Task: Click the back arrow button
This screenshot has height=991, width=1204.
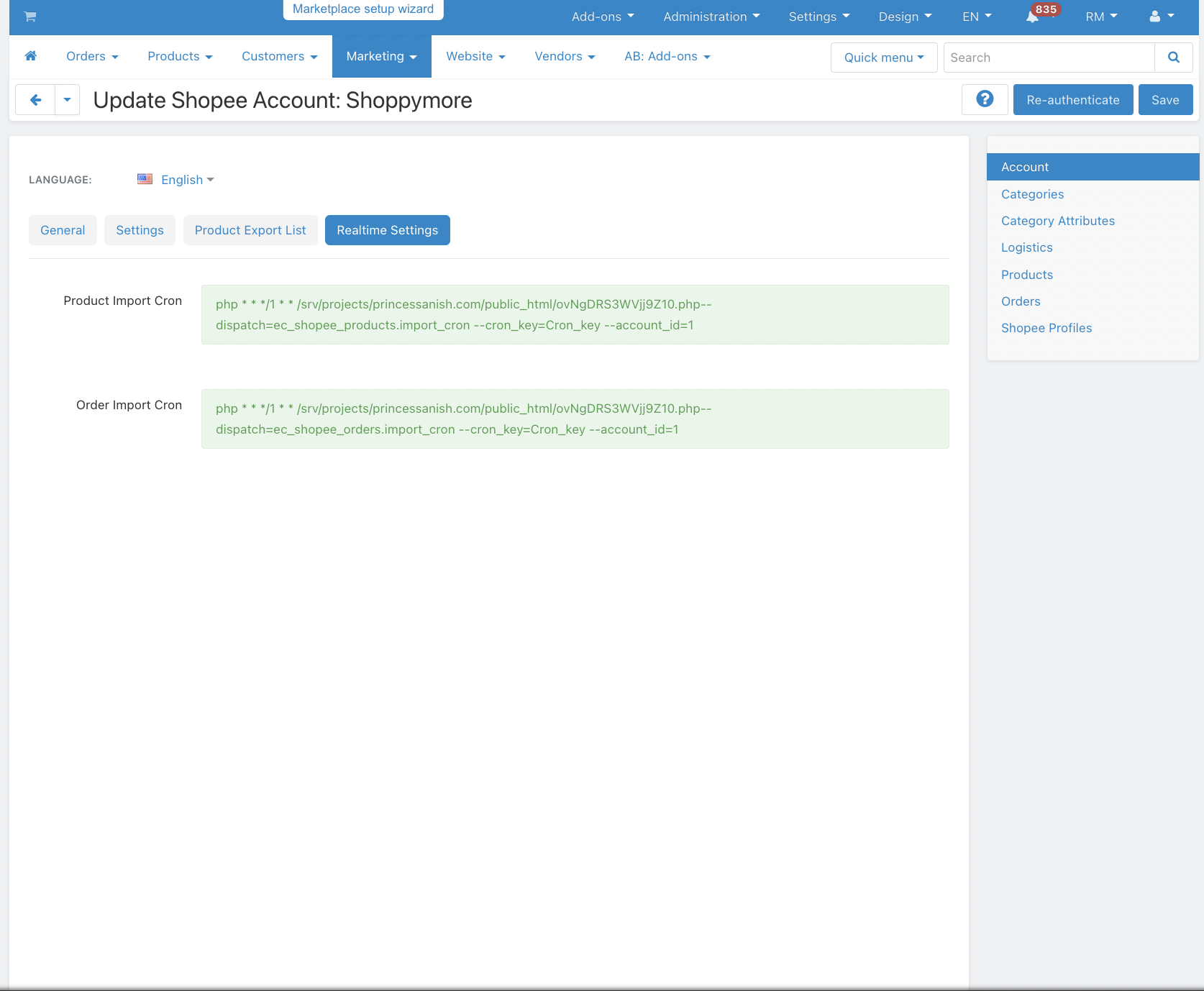Action: pos(35,100)
